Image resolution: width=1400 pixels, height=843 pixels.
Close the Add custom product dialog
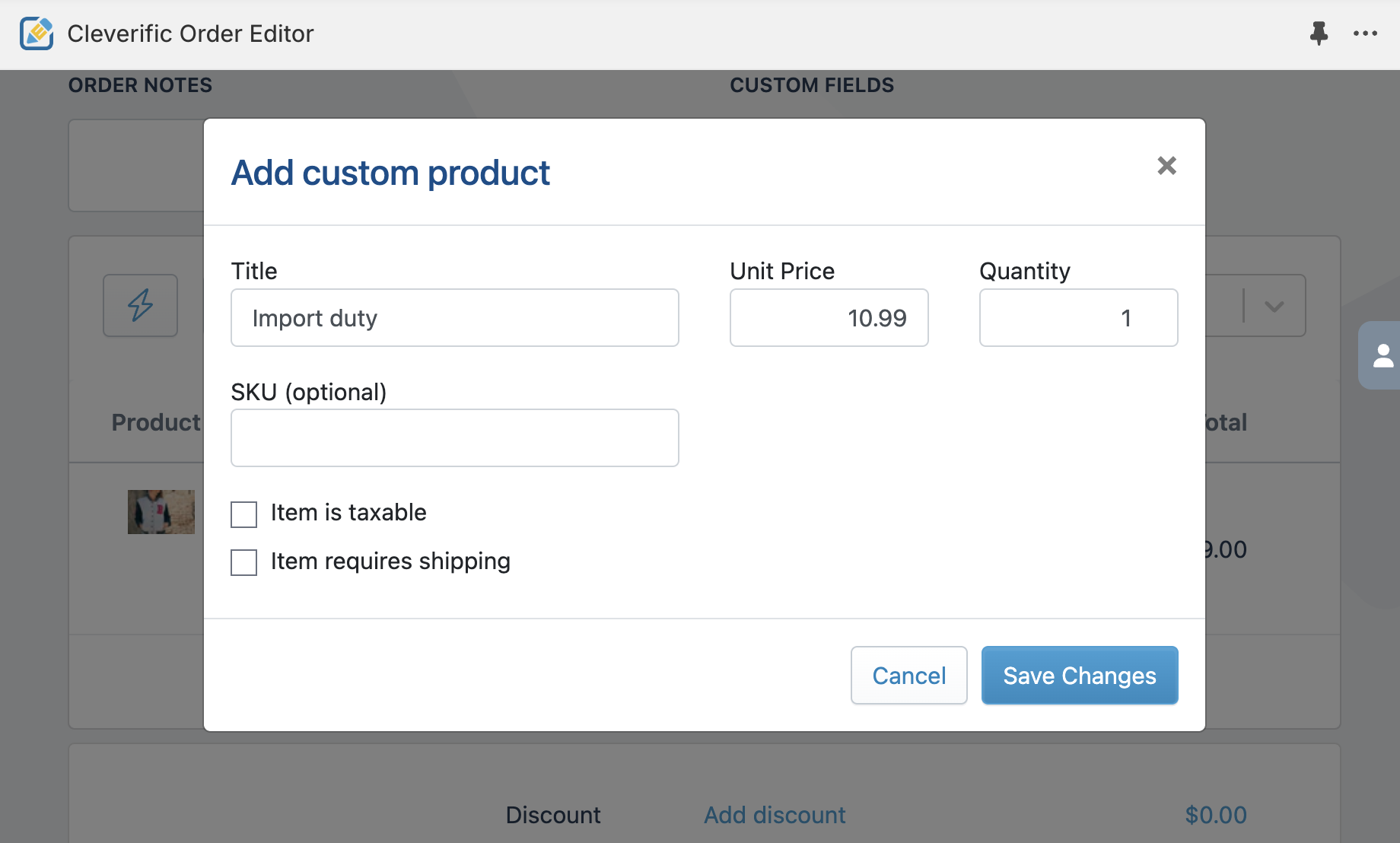pyautogui.click(x=1166, y=165)
